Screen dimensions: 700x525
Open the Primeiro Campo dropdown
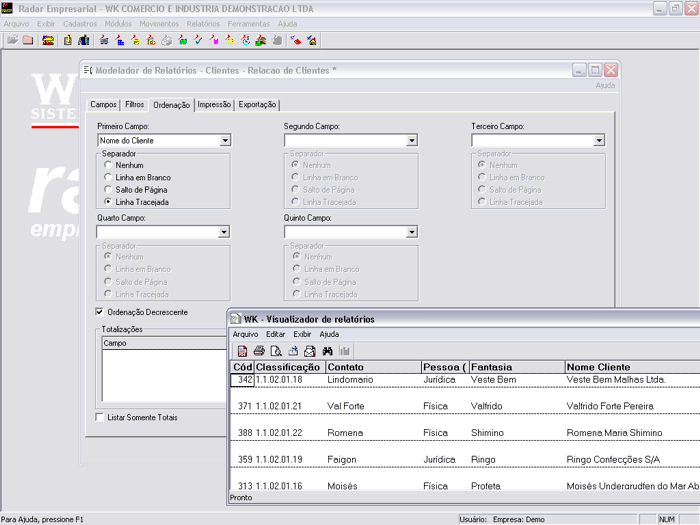225,141
